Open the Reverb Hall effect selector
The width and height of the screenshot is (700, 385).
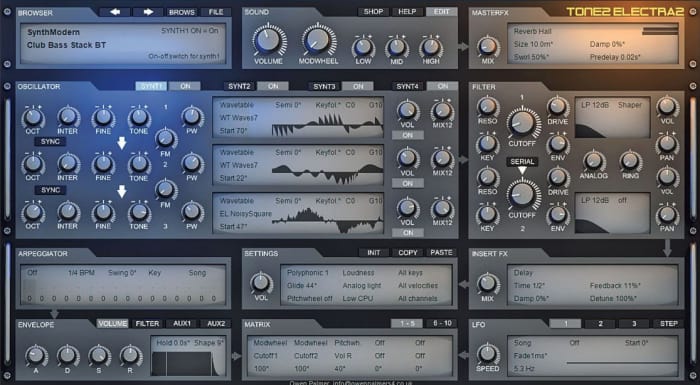(533, 31)
